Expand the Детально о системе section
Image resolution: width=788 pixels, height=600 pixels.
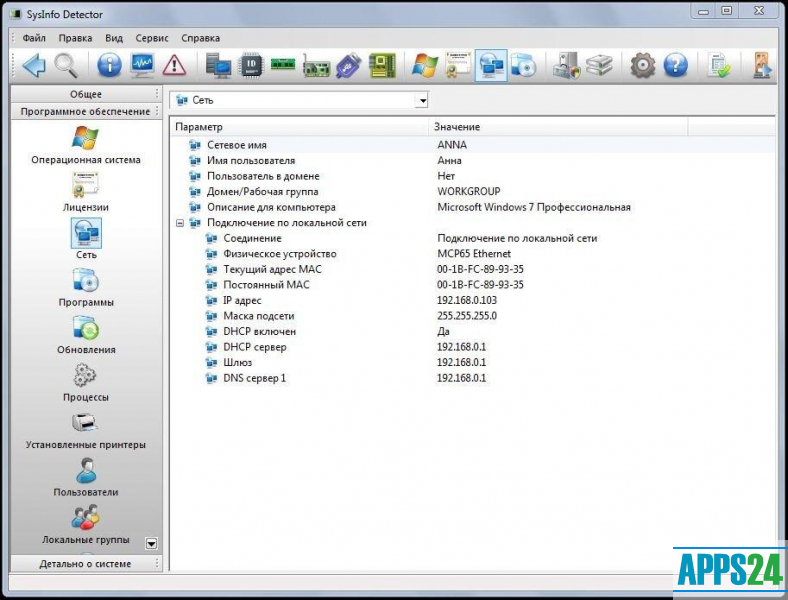86,563
